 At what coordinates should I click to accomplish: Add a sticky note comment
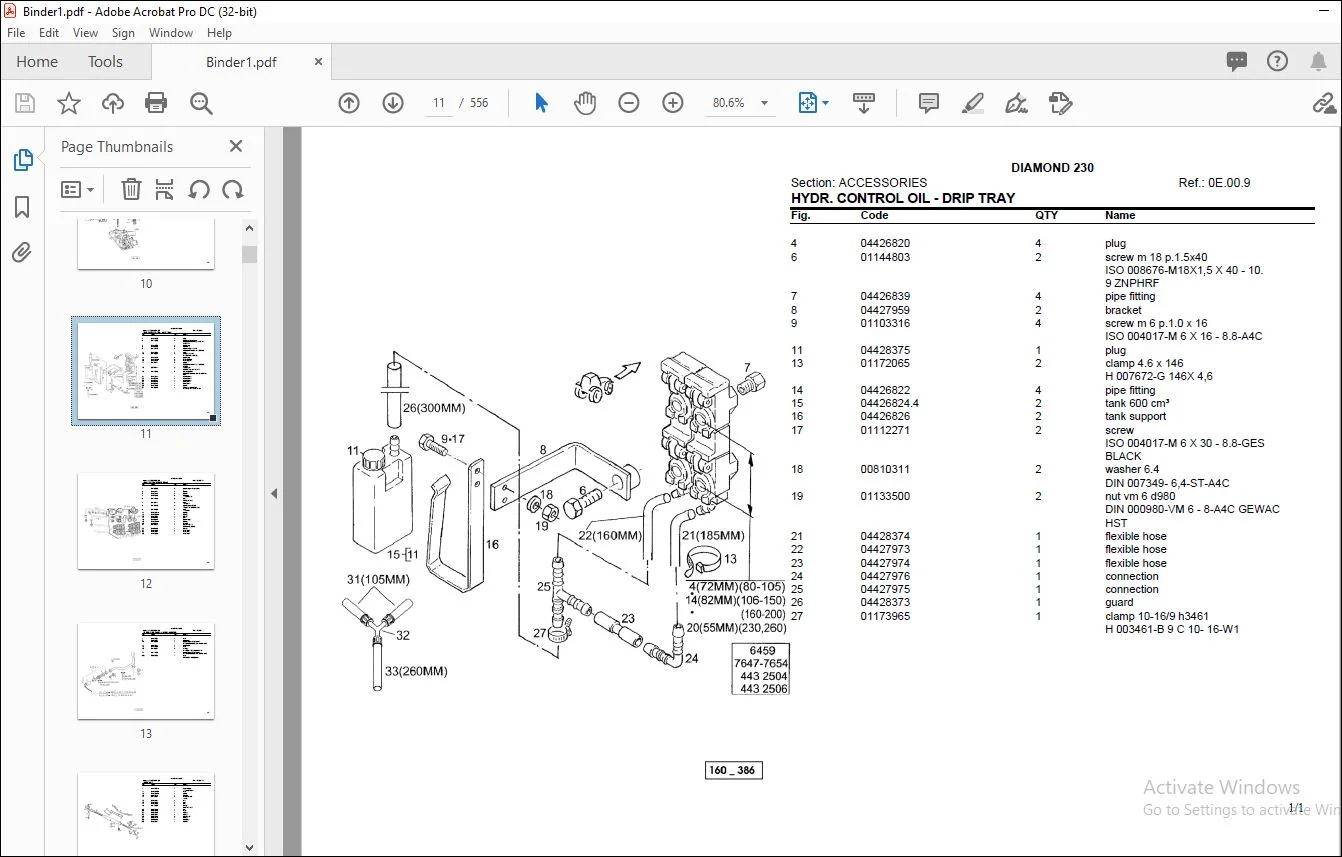click(x=929, y=103)
